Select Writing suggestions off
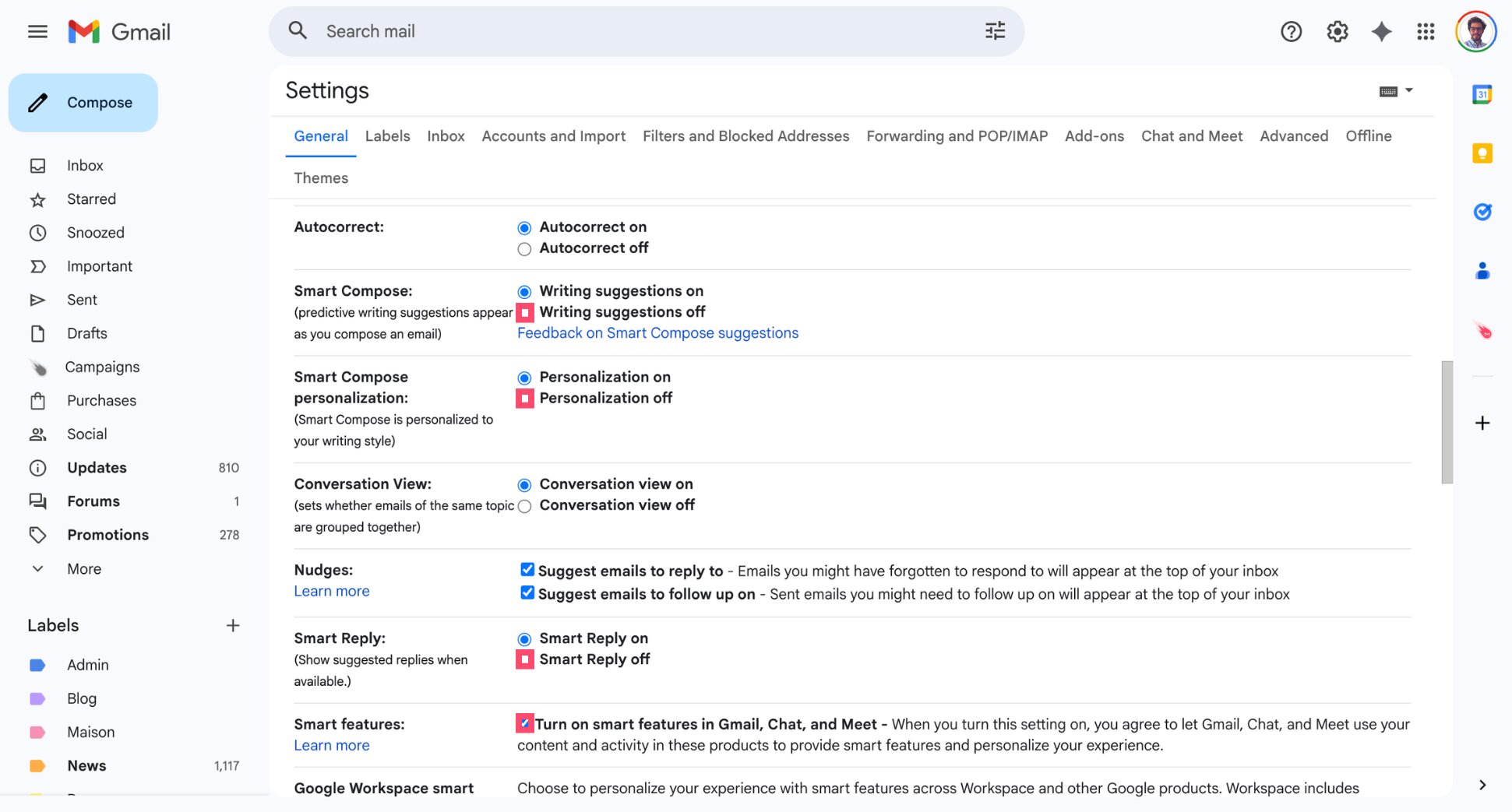This screenshot has height=812, width=1512. 525,313
